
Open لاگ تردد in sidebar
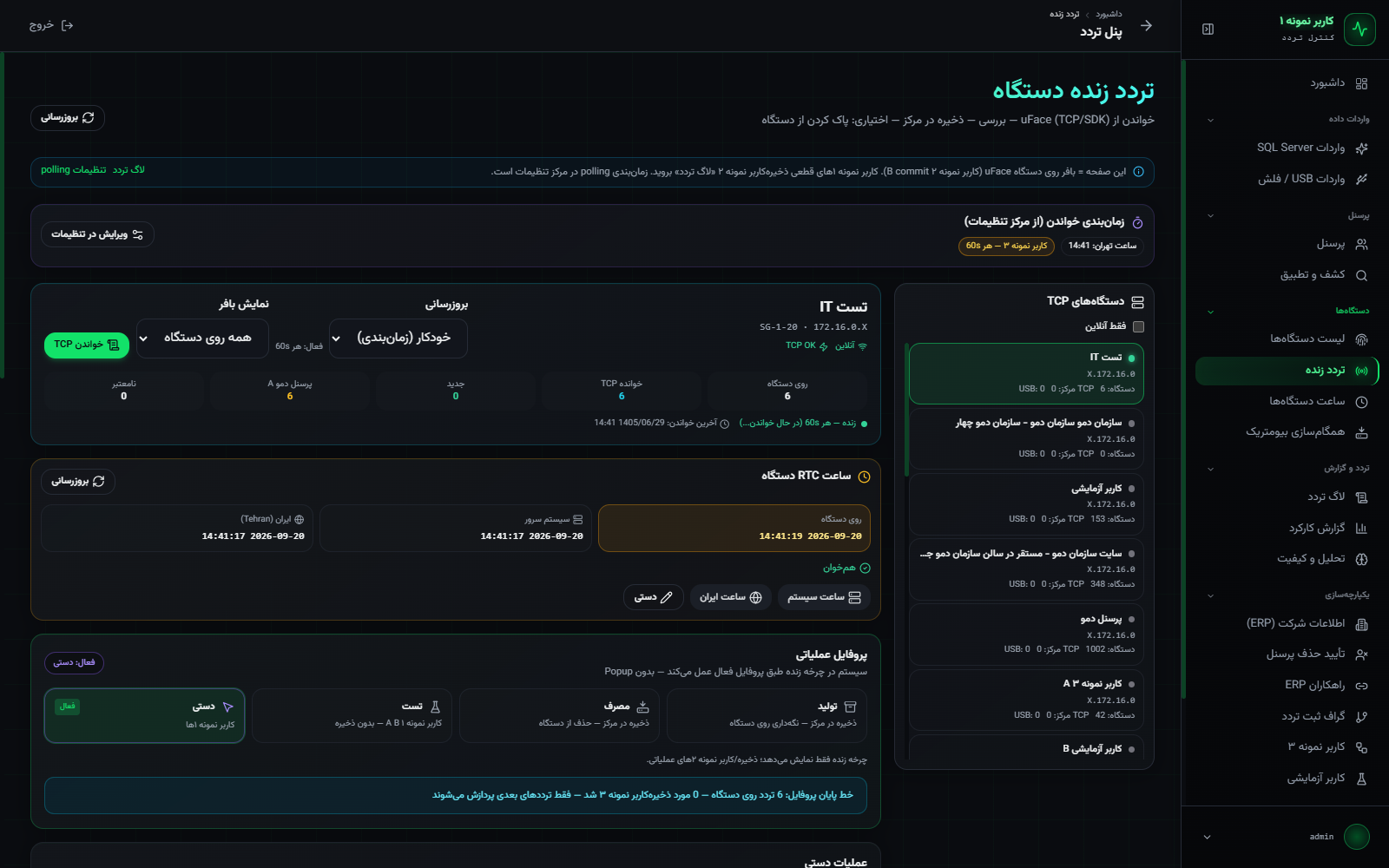point(1287,496)
